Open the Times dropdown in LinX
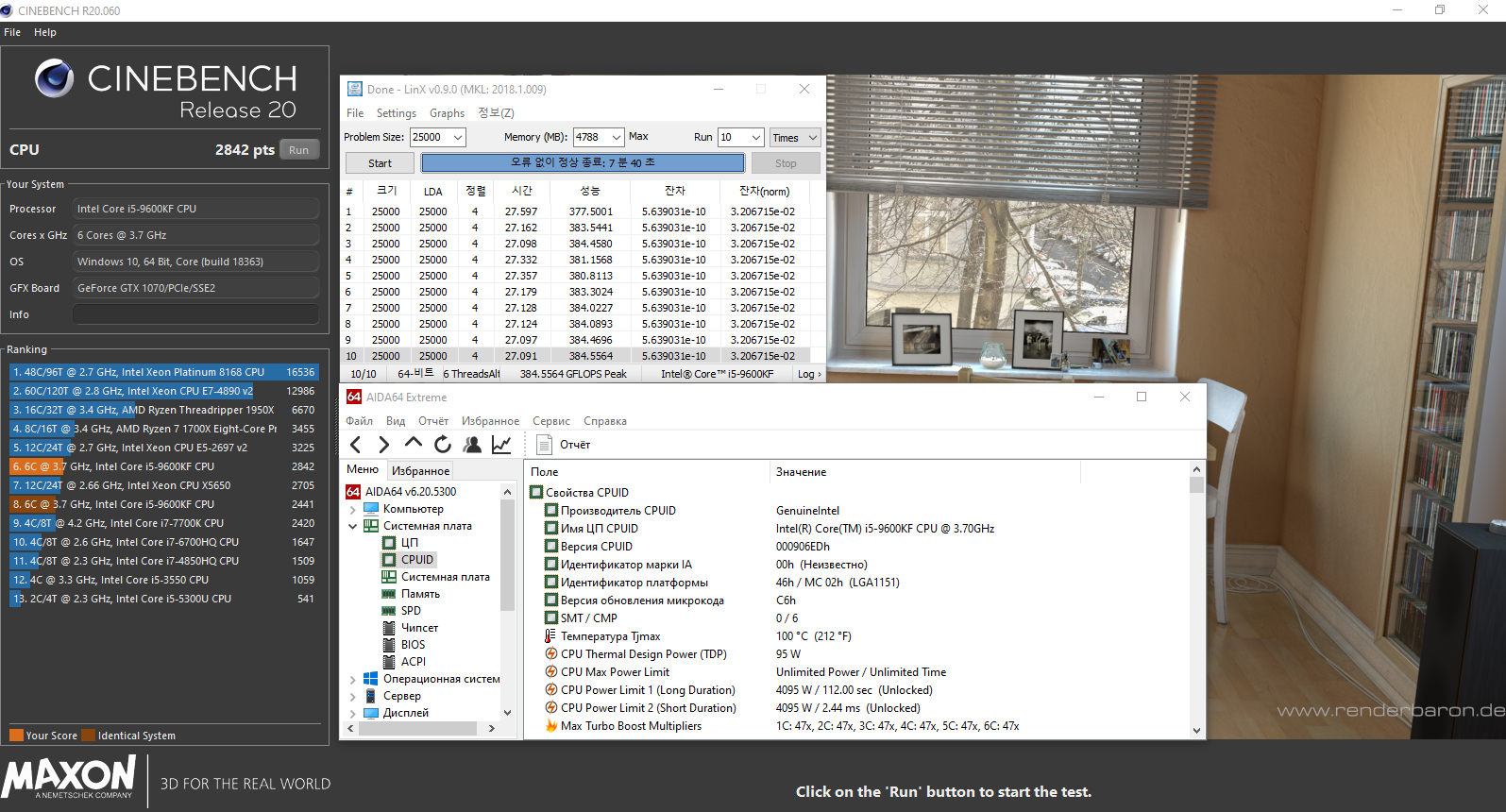The height and width of the screenshot is (812, 1506). pyautogui.click(x=795, y=137)
